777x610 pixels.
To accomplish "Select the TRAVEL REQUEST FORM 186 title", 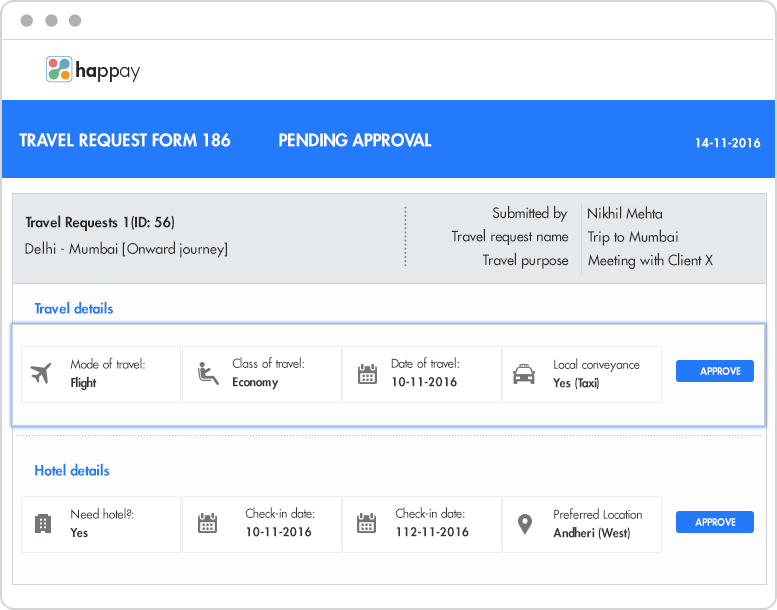I will [x=125, y=140].
